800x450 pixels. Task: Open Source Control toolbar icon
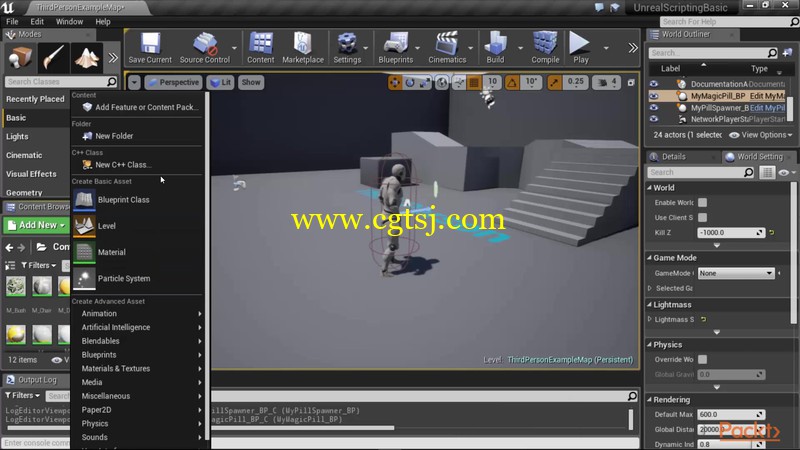click(x=205, y=48)
